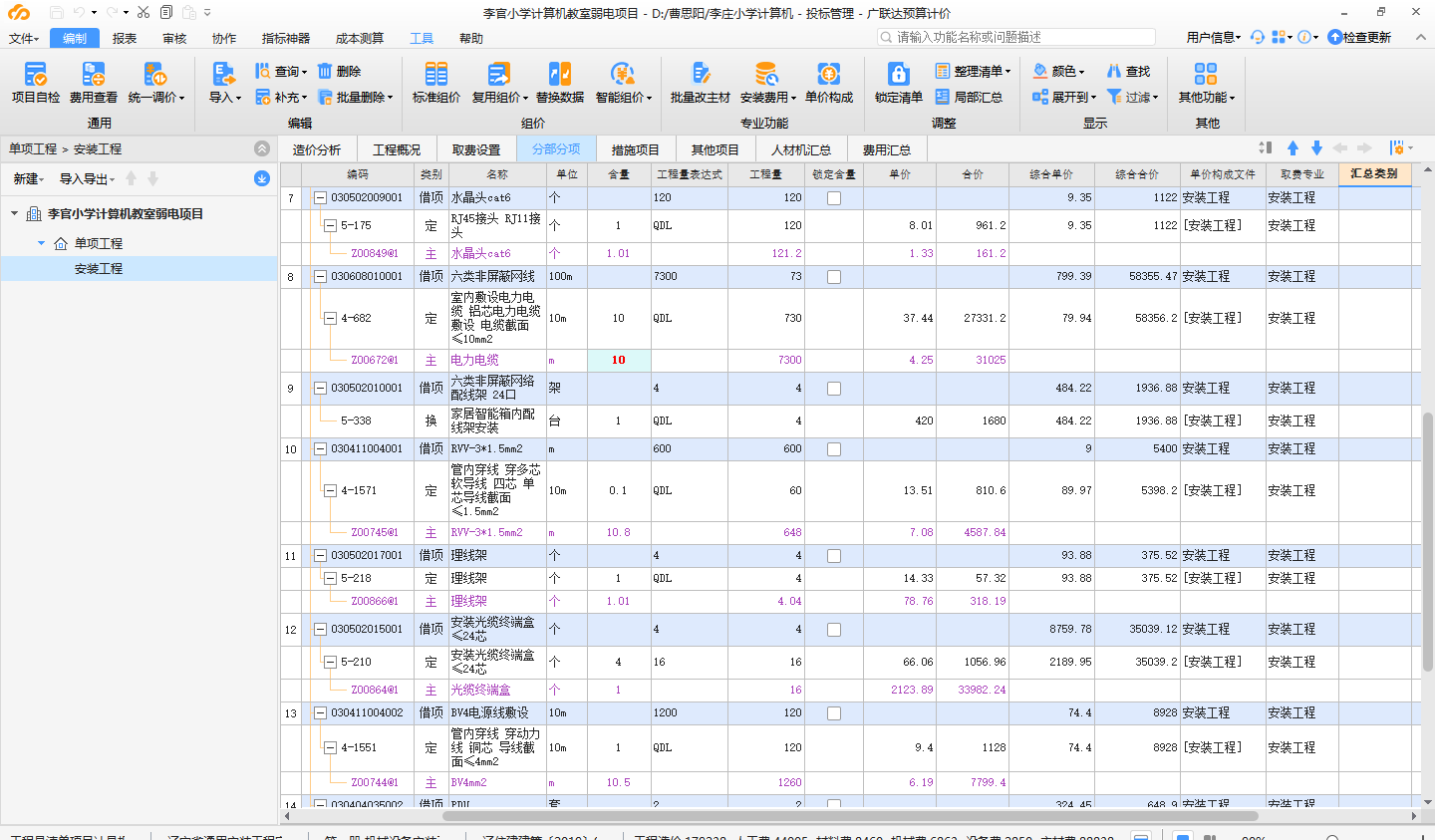The height and width of the screenshot is (840, 1435).
Task: Click the 查找 find binoculars icon
Action: pyautogui.click(x=1114, y=71)
